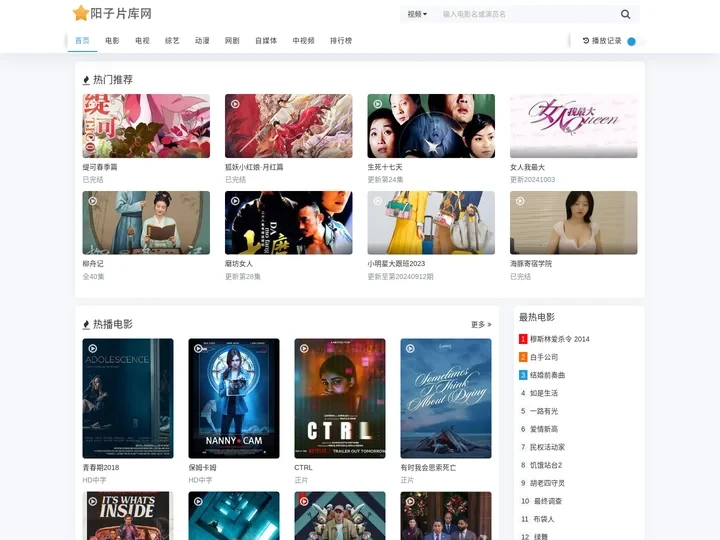Click the 更多 link beside 热播电影

pos(481,325)
